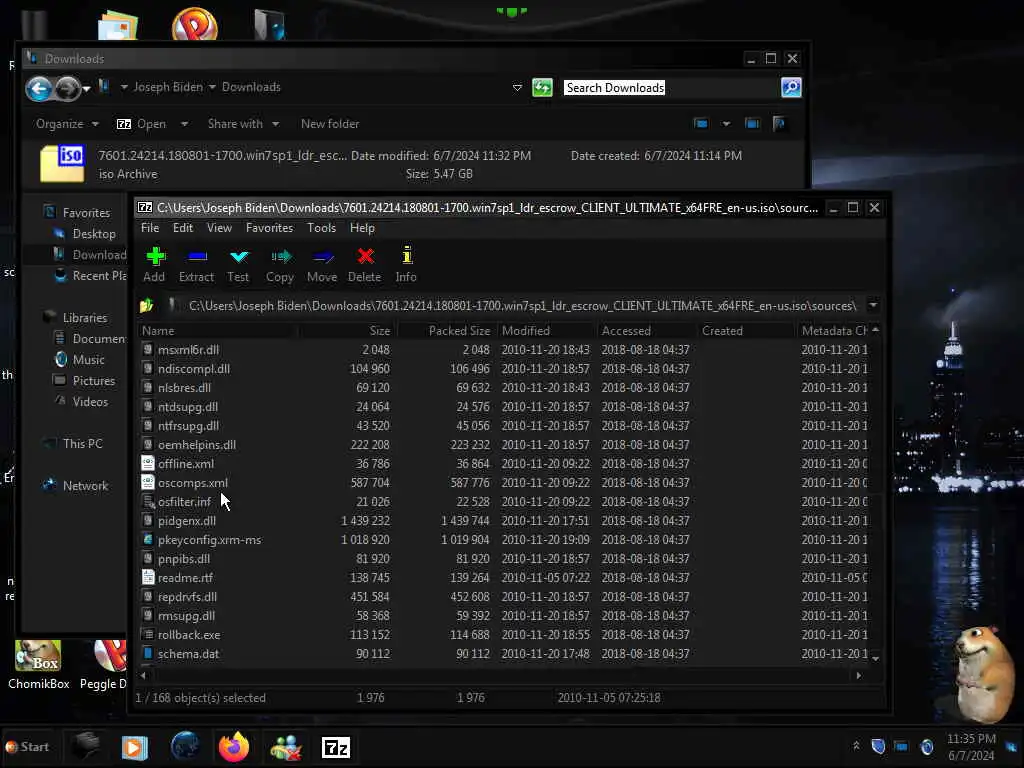The height and width of the screenshot is (768, 1024).
Task: Open the Favorites menu in 7-Zip
Action: click(x=269, y=228)
